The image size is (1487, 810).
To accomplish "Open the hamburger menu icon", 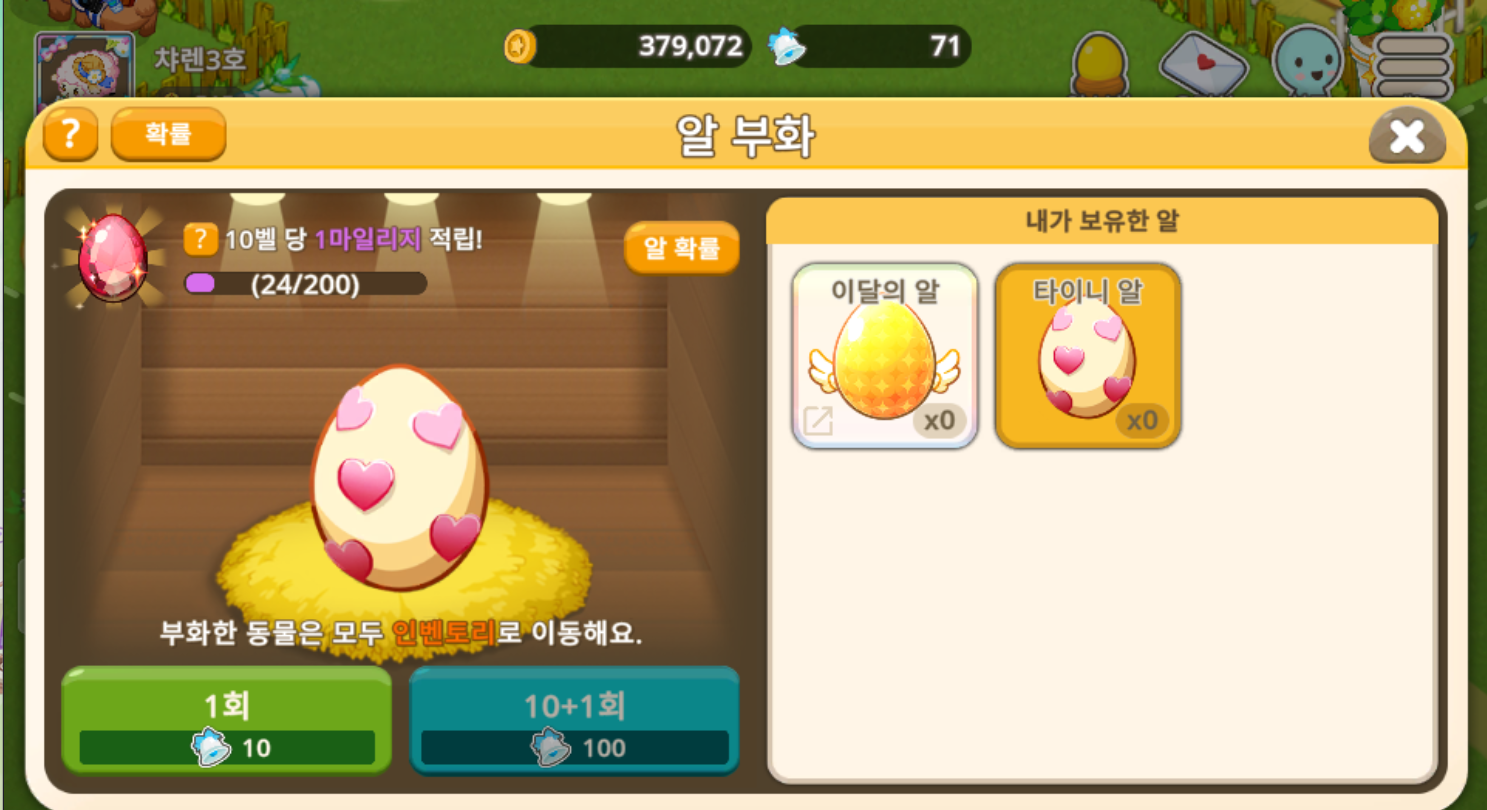I will [x=1412, y=65].
